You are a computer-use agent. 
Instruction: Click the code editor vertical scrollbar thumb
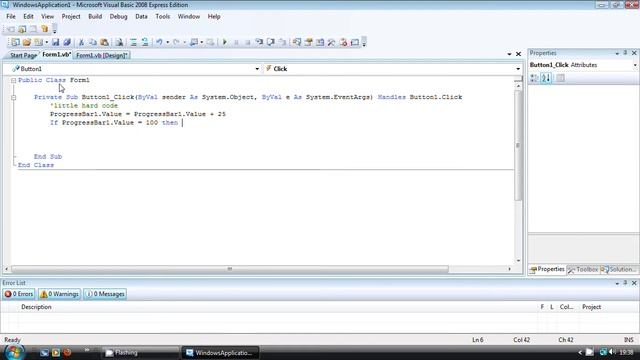[518, 145]
